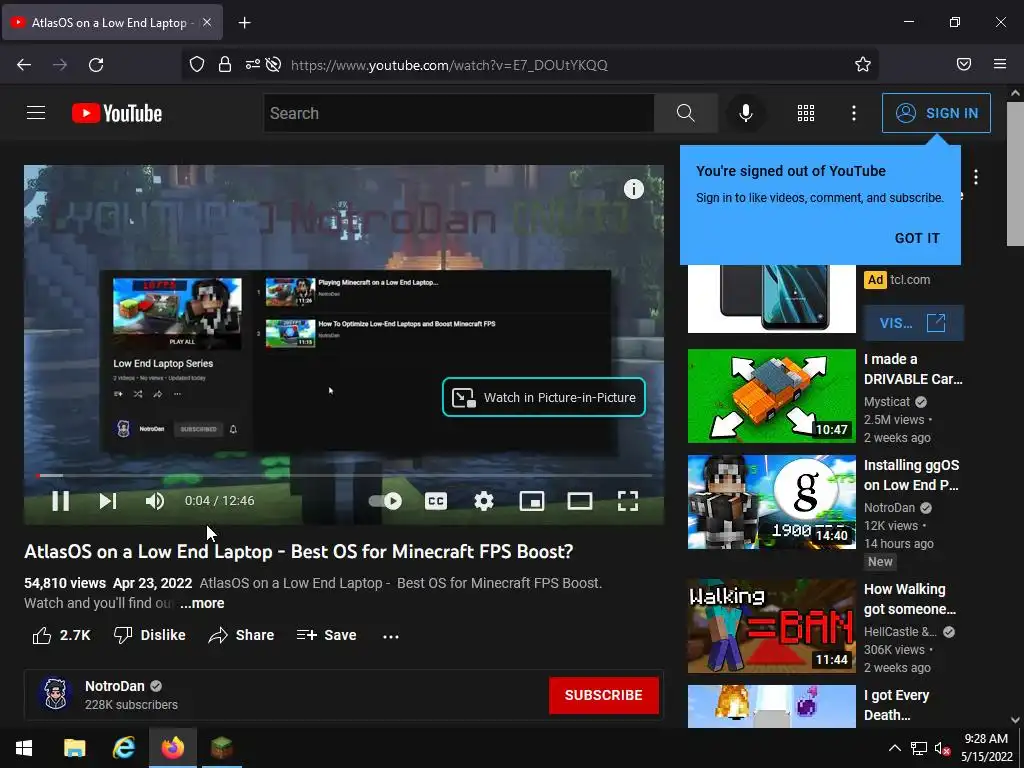The height and width of the screenshot is (768, 1024).
Task: Pause the video
Action: coord(61,501)
